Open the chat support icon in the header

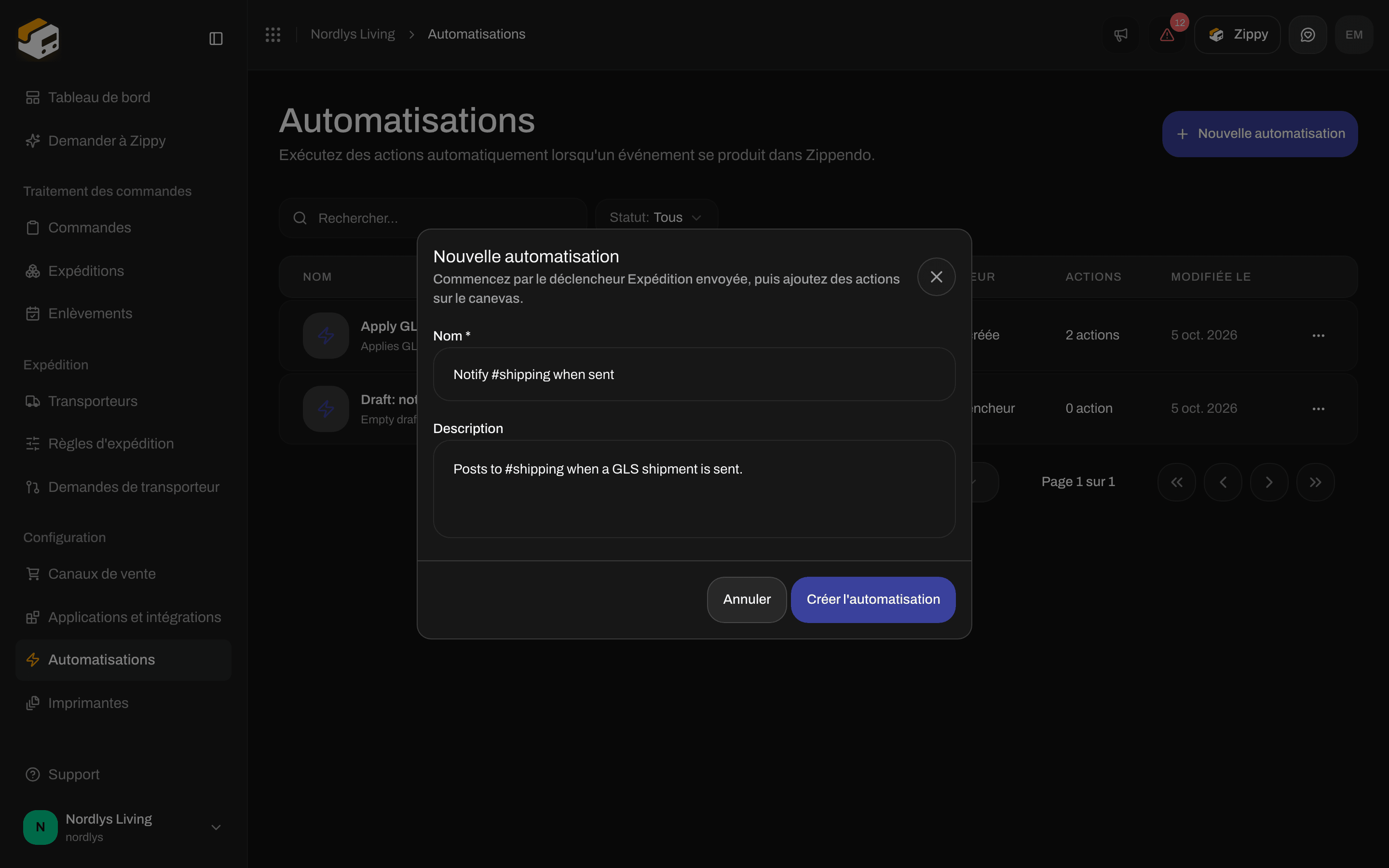(1307, 35)
